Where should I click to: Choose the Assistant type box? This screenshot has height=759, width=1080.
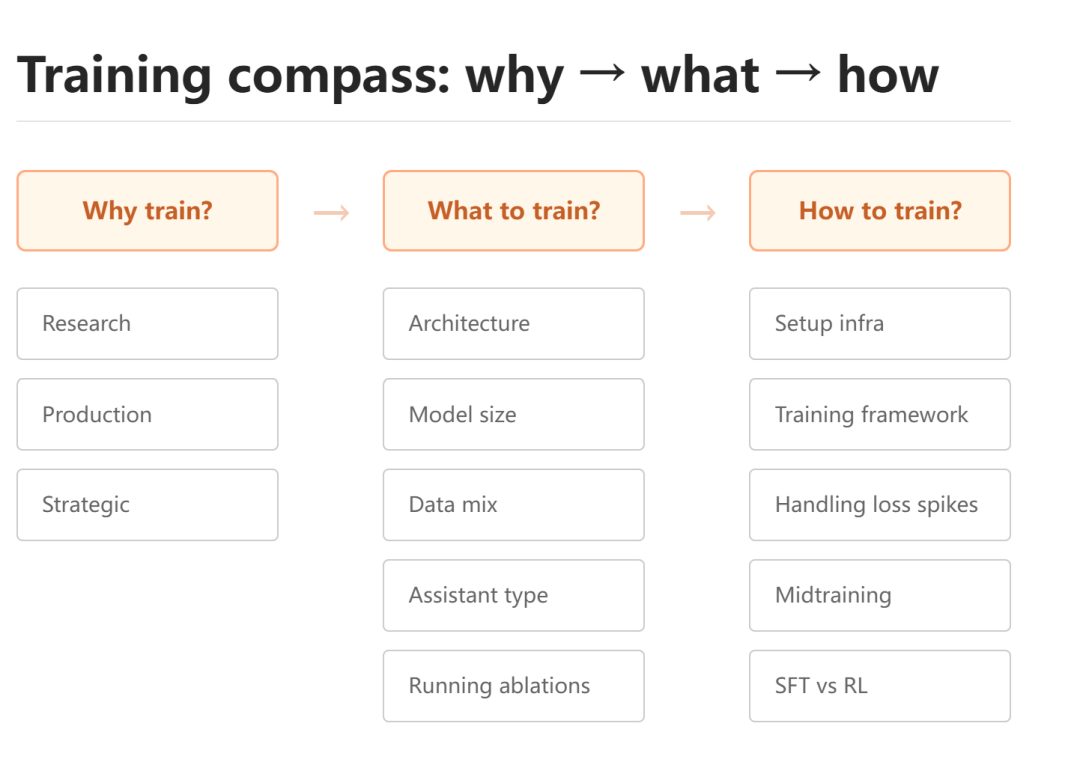pos(513,596)
